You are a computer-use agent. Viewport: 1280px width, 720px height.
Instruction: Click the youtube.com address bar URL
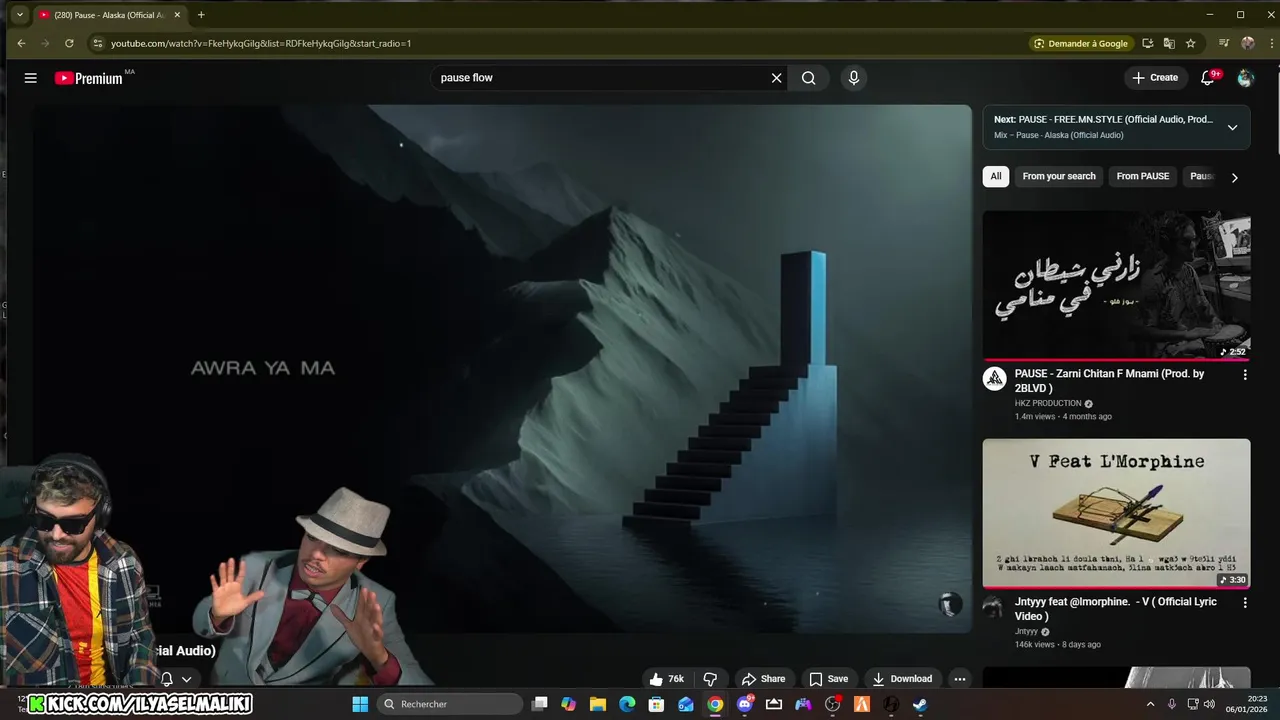[x=261, y=44]
